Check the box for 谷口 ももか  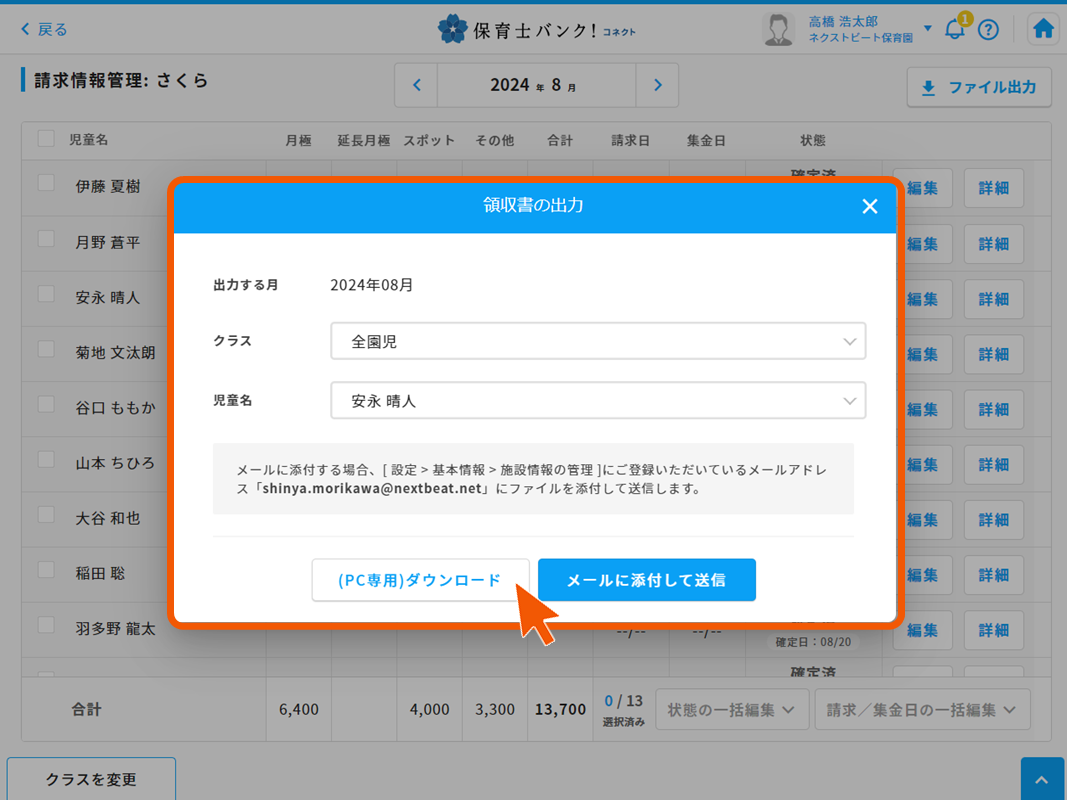pyautogui.click(x=46, y=404)
